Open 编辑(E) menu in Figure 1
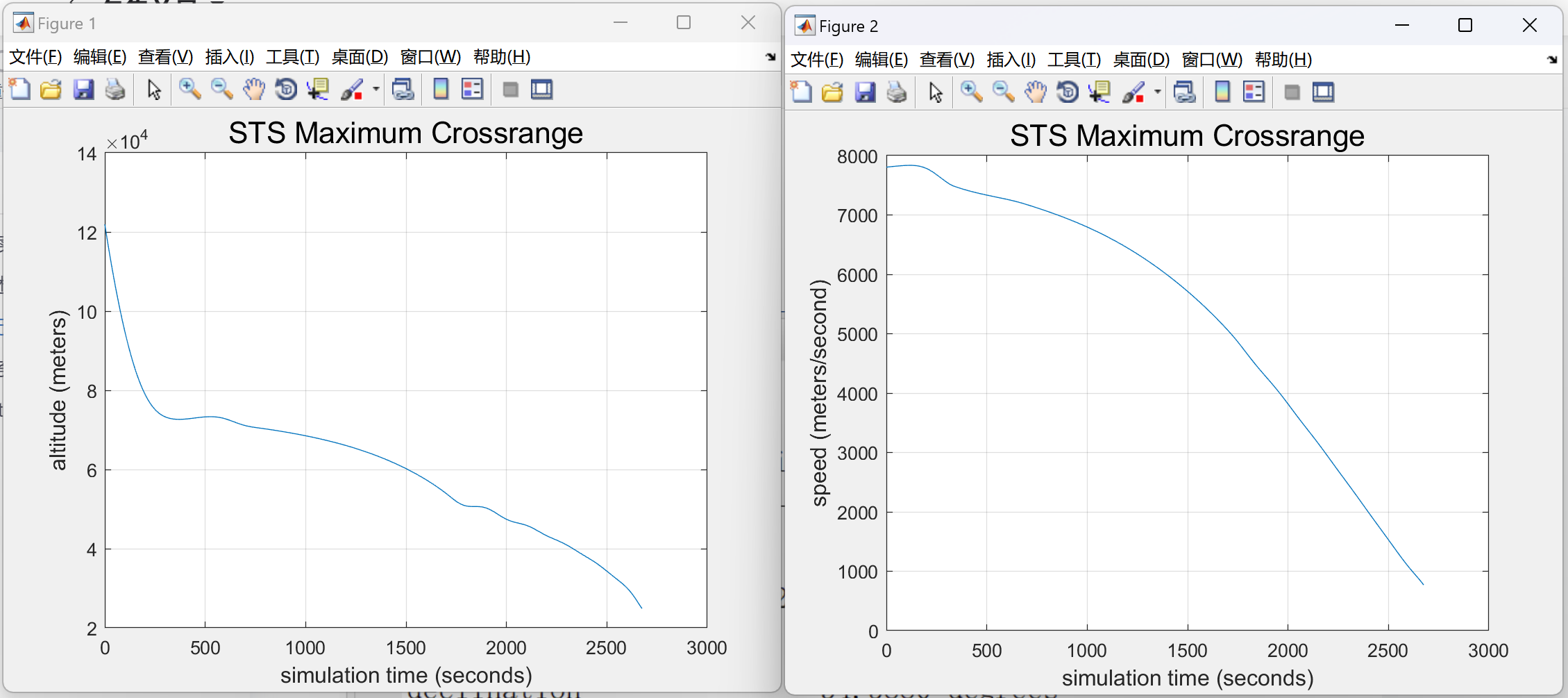This screenshot has height=698, width=1568. (x=100, y=57)
